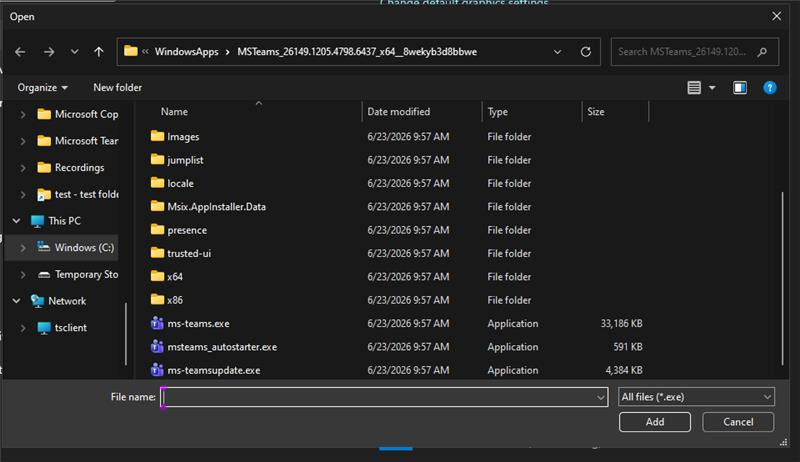The height and width of the screenshot is (462, 800).
Task: Click the navigation pane scrollbar
Action: (126, 334)
